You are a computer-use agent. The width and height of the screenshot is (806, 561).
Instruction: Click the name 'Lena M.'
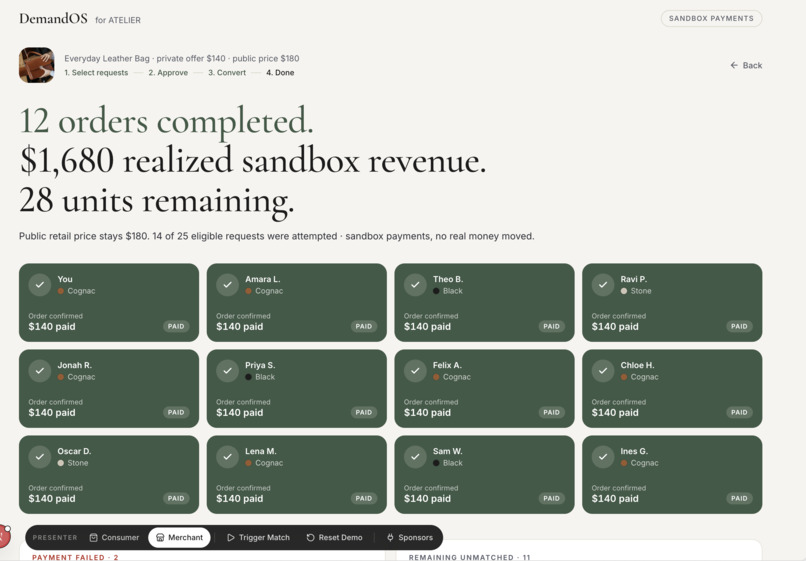click(261, 451)
